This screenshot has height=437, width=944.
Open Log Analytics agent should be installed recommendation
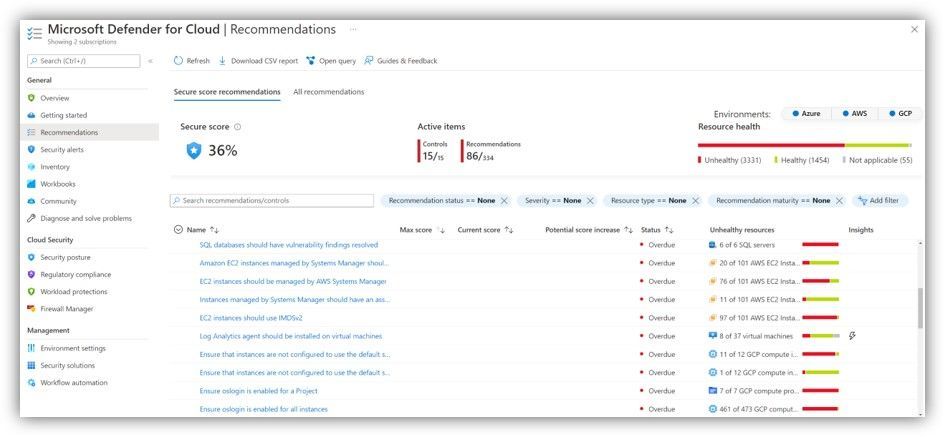(291, 336)
